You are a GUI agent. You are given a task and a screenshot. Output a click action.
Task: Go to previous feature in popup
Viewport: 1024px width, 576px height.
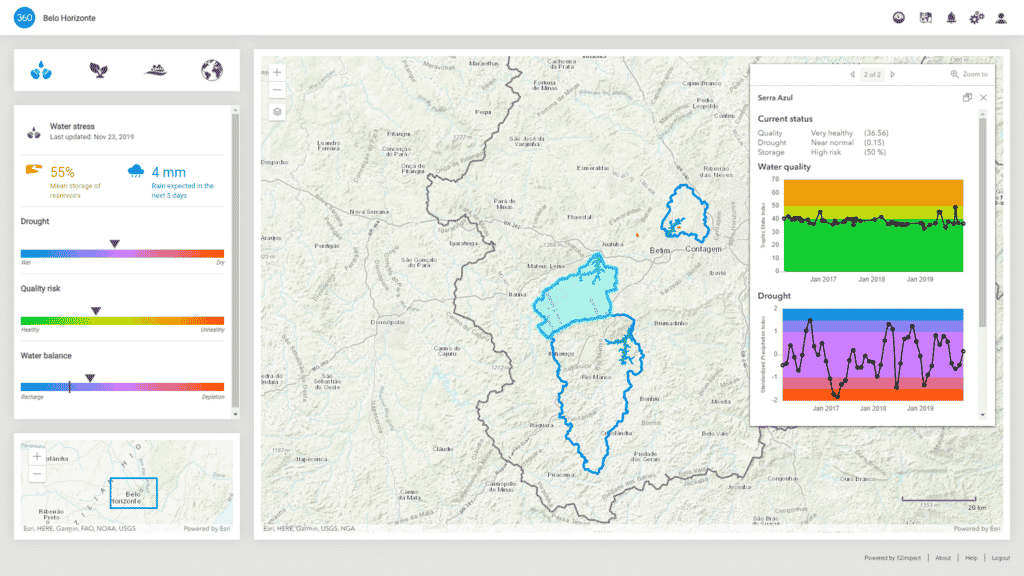(x=852, y=75)
